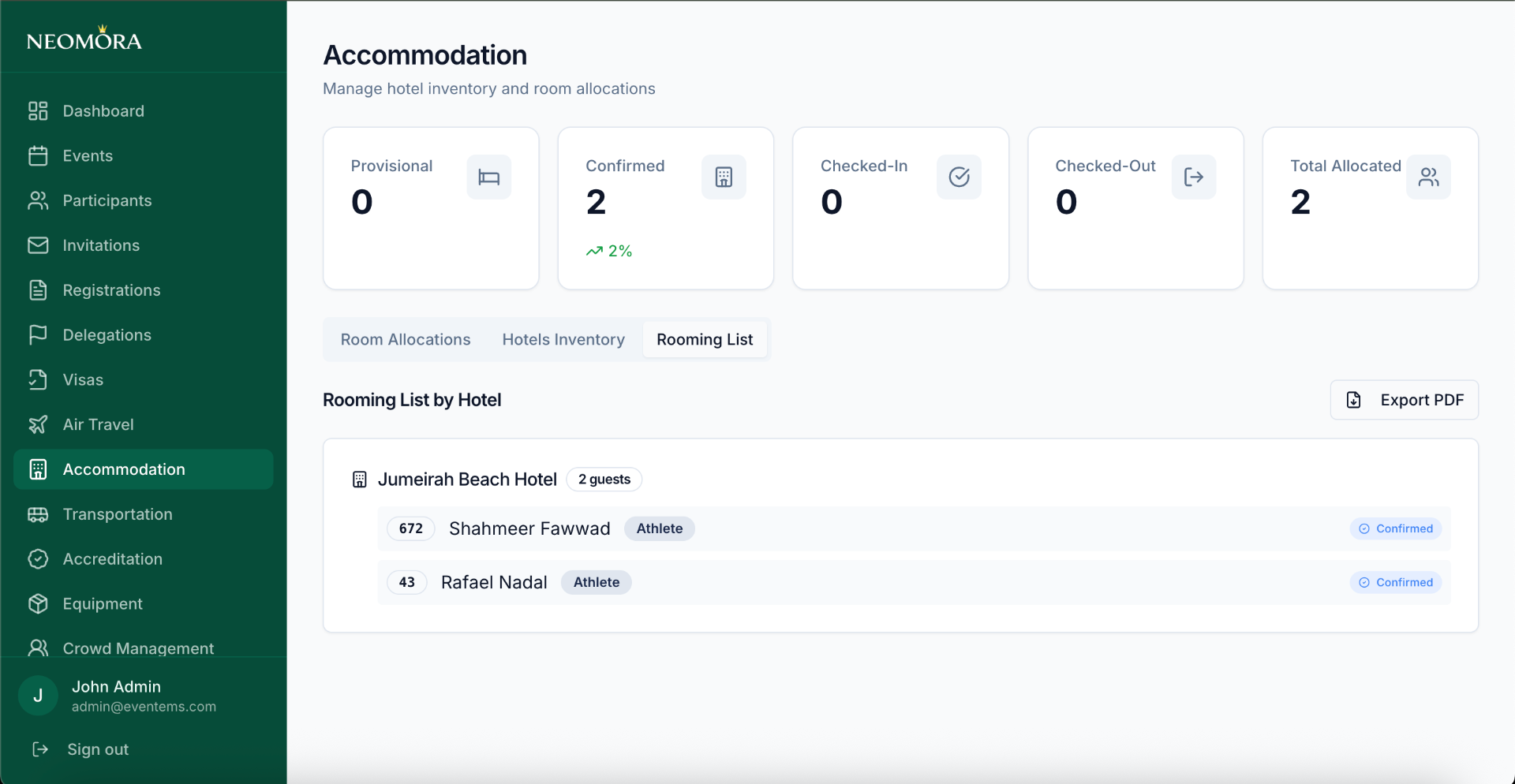The width and height of the screenshot is (1515, 784).
Task: Click the building icon on the Confirmed card
Action: [723, 177]
